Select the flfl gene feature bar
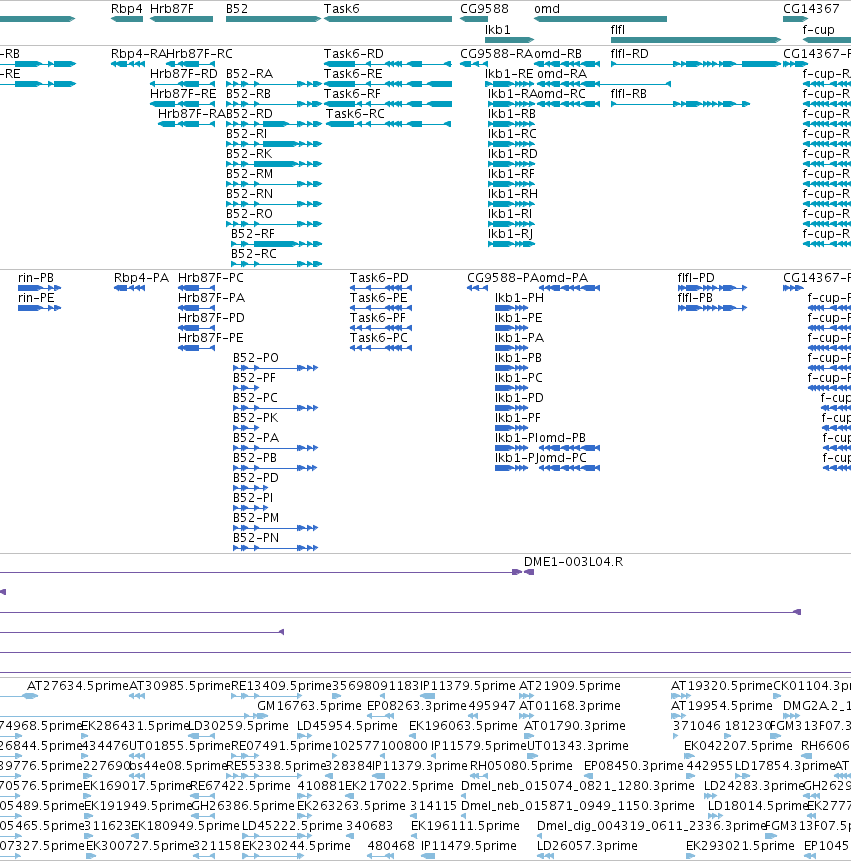 tap(696, 40)
